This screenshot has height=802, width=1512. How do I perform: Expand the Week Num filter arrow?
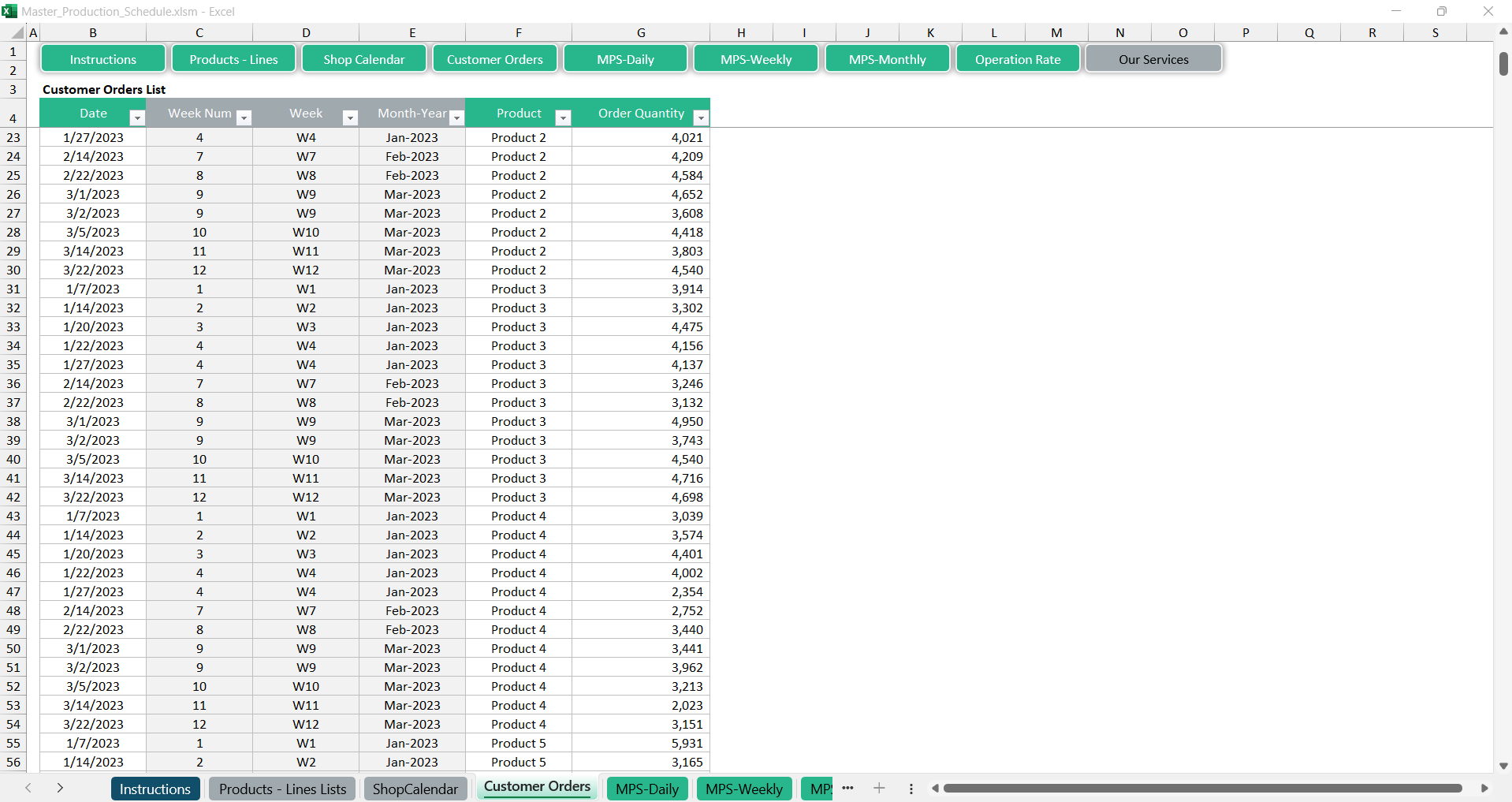[244, 118]
